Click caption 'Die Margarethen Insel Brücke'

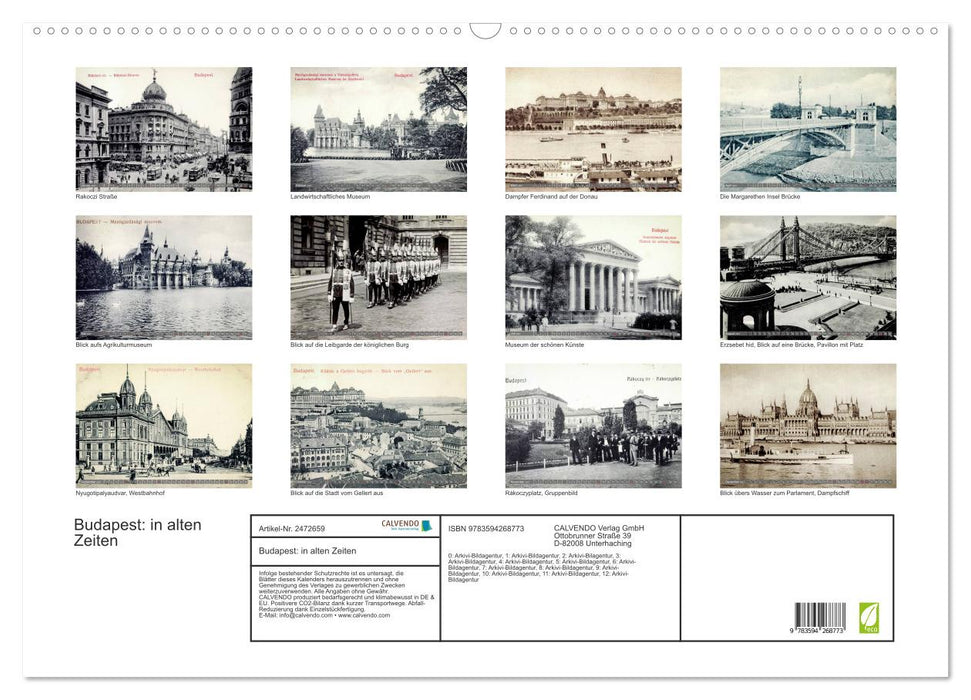760,196
